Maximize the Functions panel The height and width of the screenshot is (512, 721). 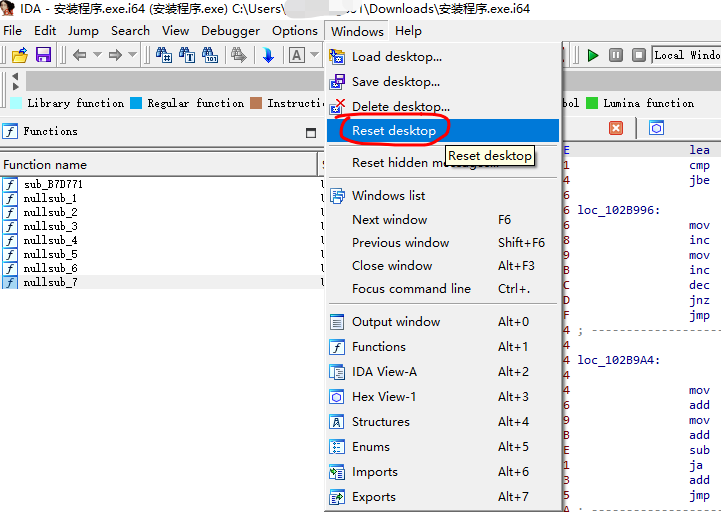(311, 132)
